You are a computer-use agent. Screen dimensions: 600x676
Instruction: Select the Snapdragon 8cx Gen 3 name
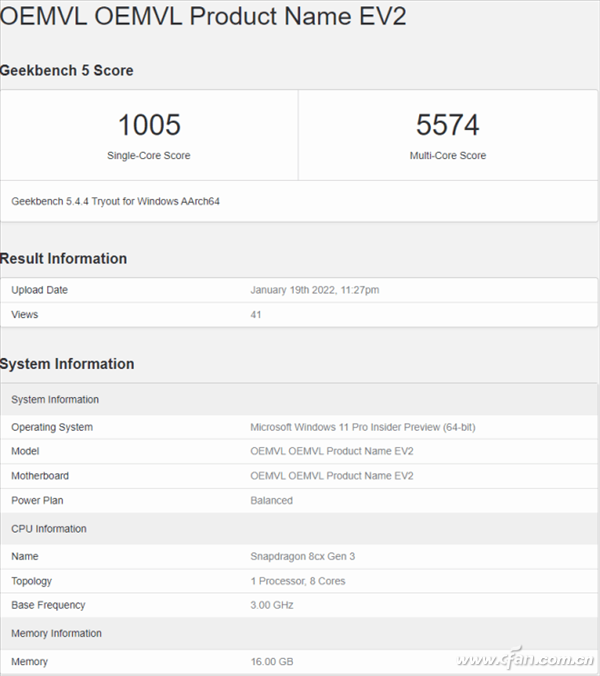click(x=302, y=555)
